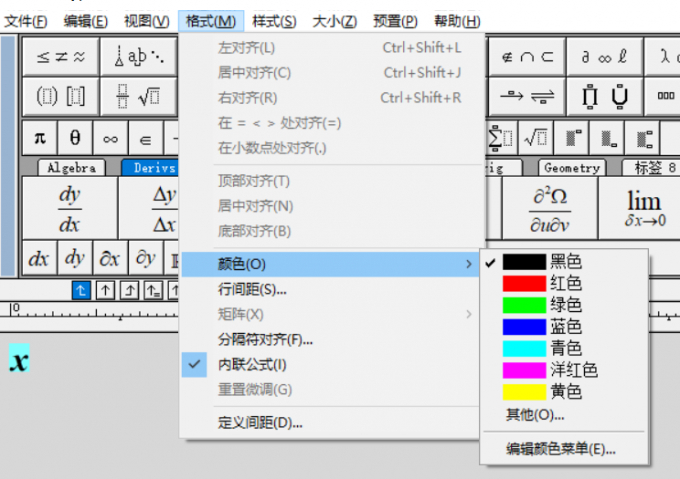
Task: Open the fence templates palette with parentheses and brackets
Action: [x=61, y=96]
